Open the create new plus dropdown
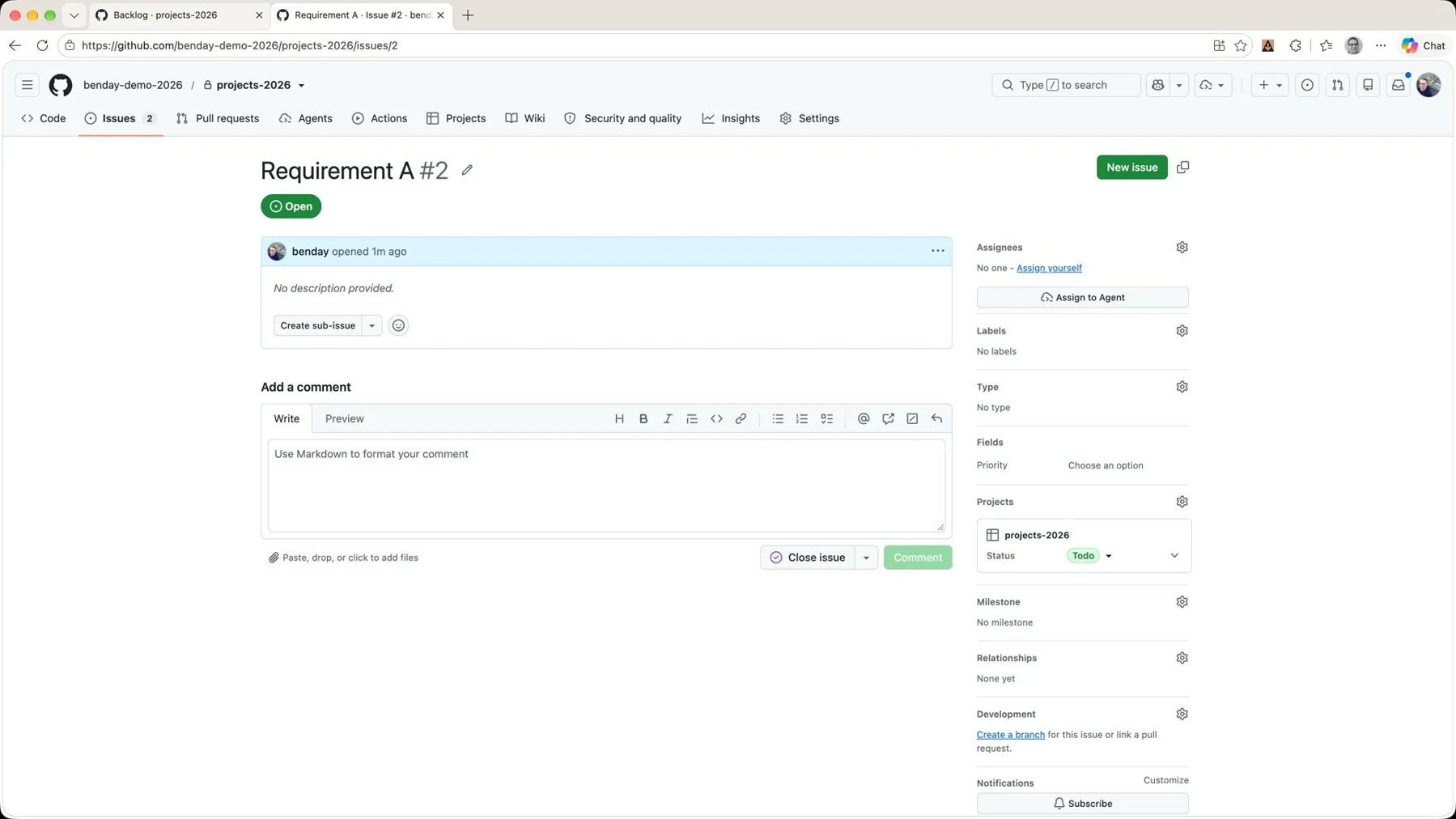The width and height of the screenshot is (1456, 819). [x=1269, y=85]
